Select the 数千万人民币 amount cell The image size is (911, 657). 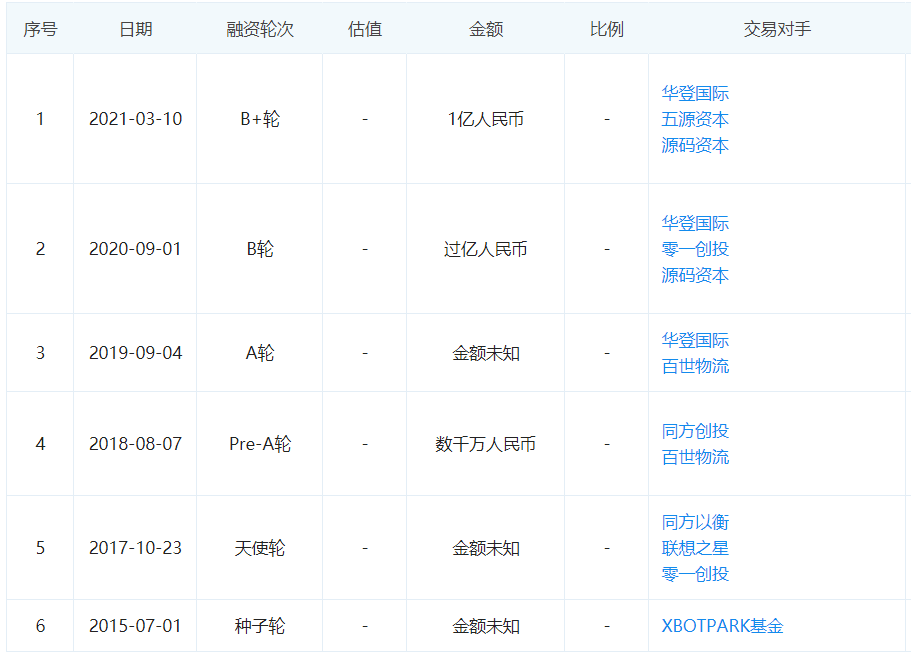(486, 444)
